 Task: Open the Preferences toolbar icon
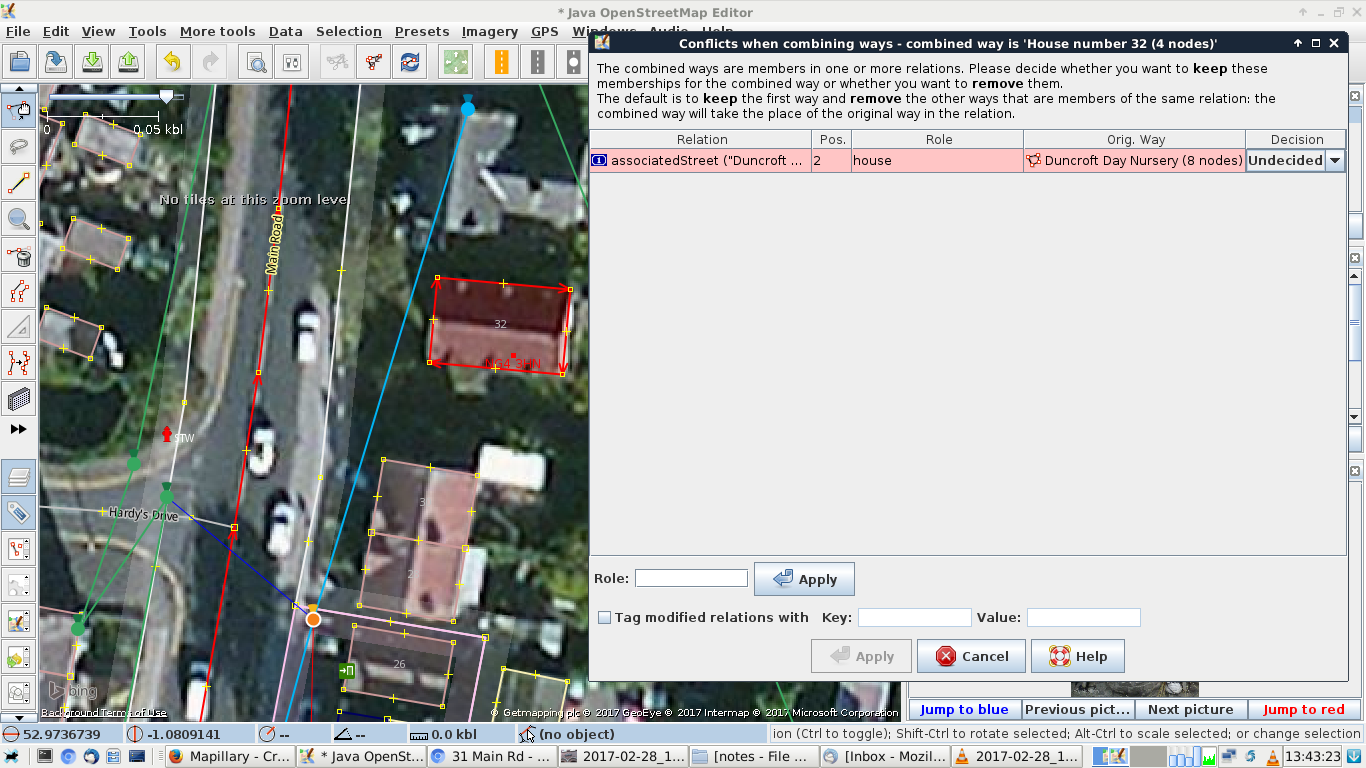coord(292,62)
